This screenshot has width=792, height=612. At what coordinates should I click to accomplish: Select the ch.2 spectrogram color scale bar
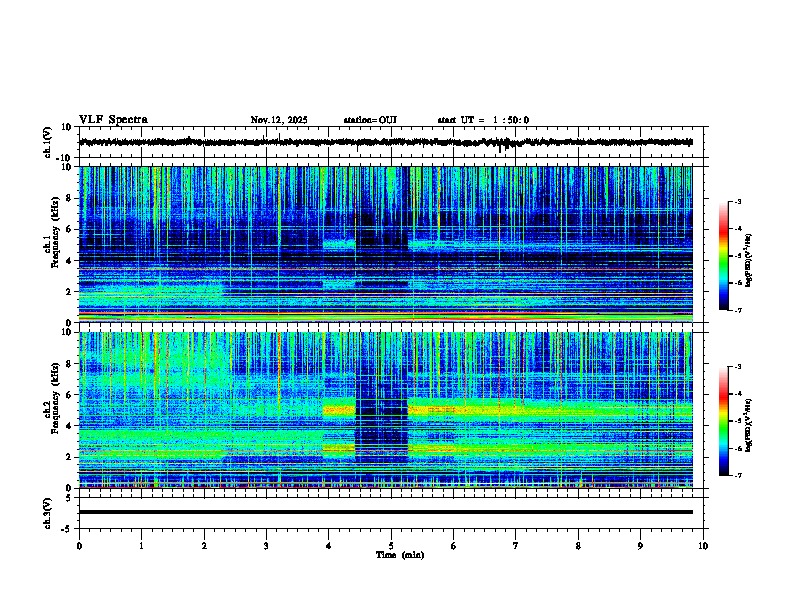coord(723,421)
